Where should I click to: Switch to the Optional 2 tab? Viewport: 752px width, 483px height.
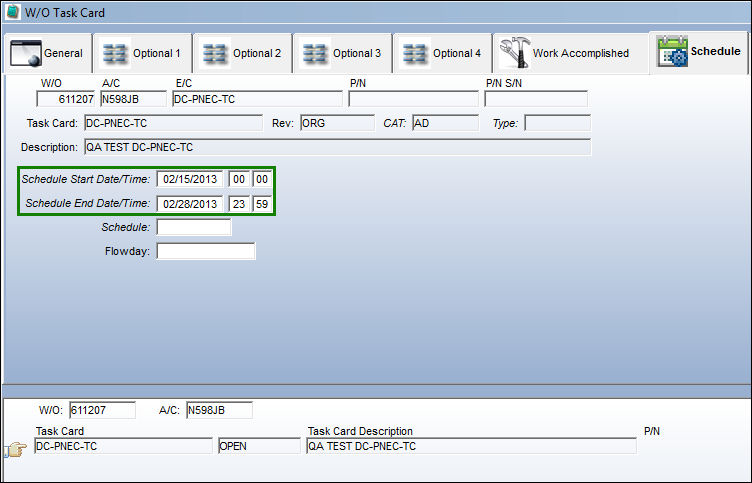pos(243,53)
